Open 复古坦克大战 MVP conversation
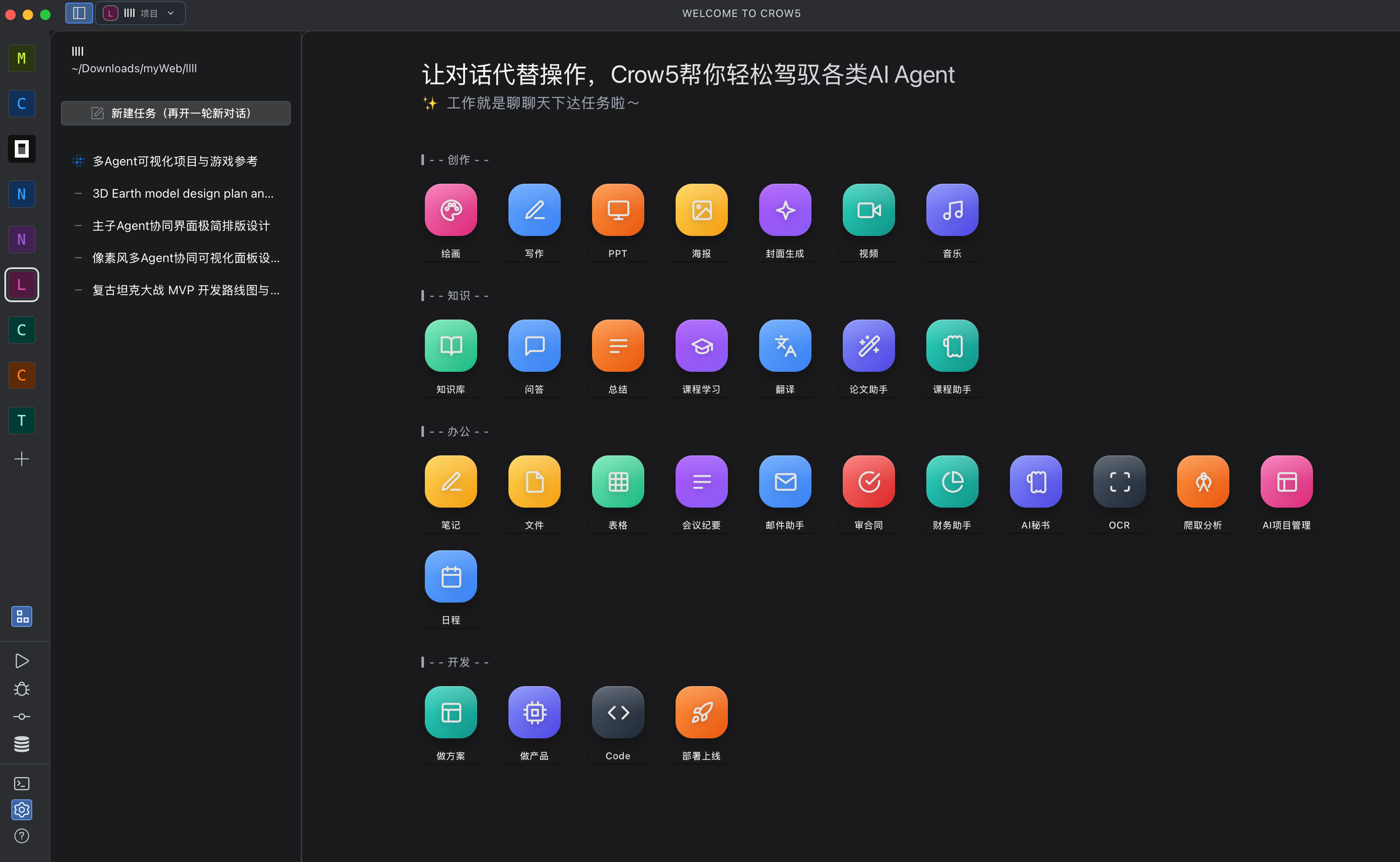Screen dimensions: 1400x862 coord(175,290)
